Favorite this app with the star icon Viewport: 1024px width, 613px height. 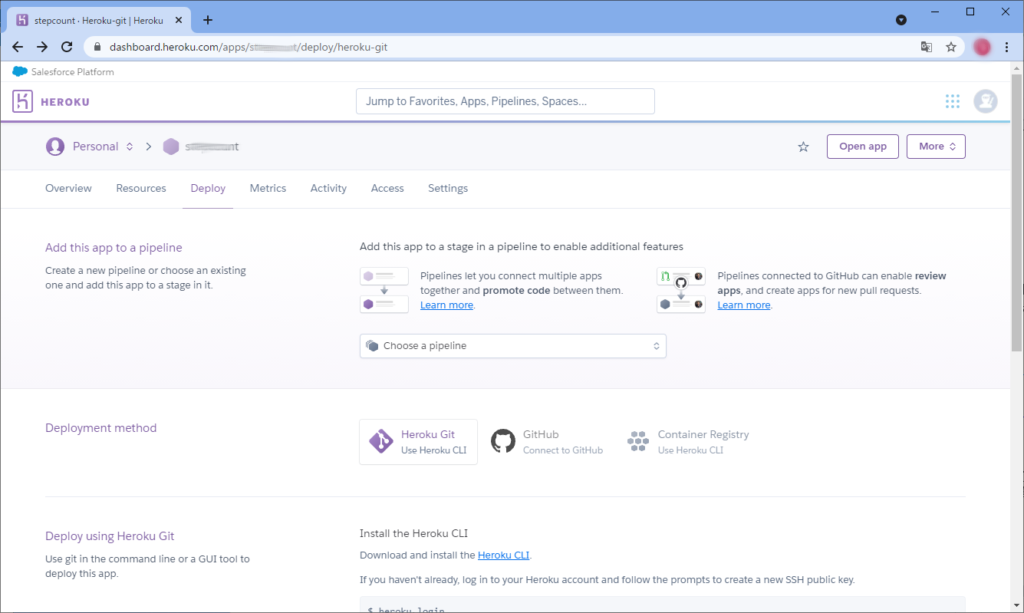pyautogui.click(x=803, y=147)
